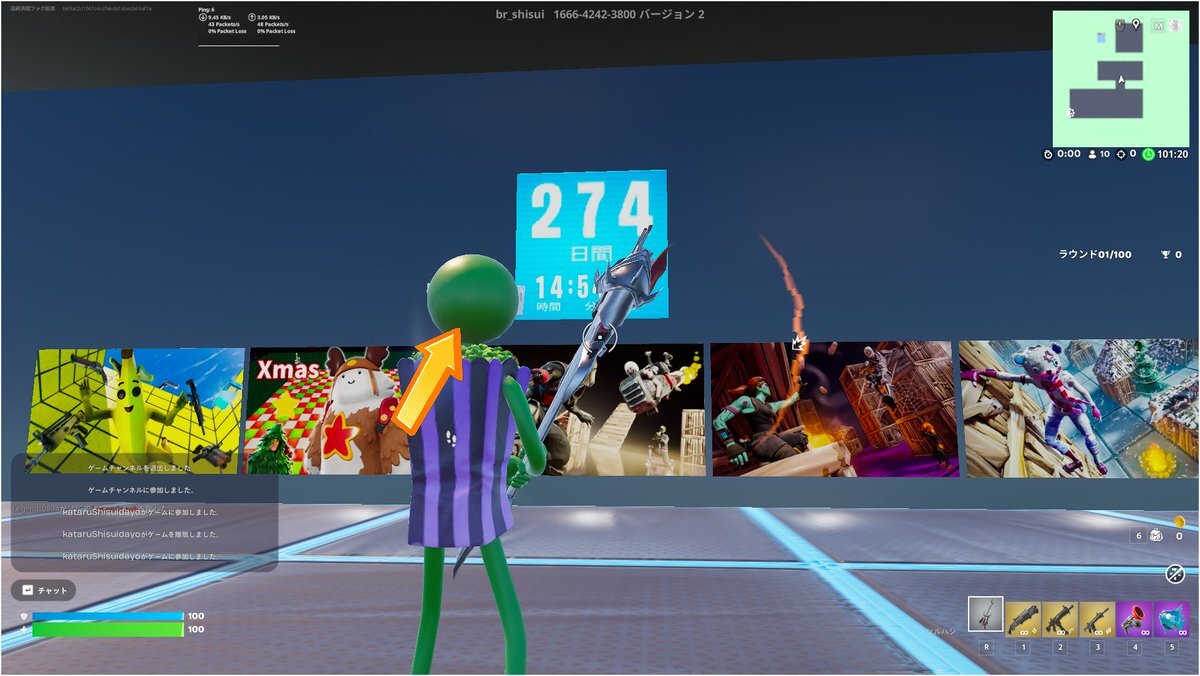This screenshot has height=676, width=1200.
Task: Select the rifle in slot 3
Action: coord(1097,618)
